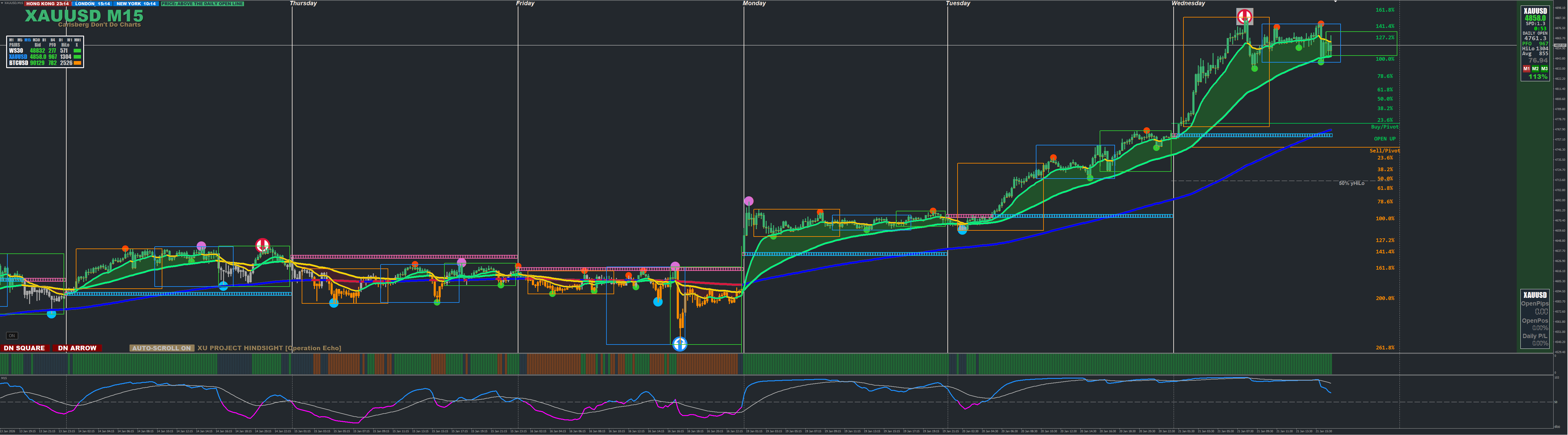
Task: Click the red up-arrow signal icon at Wednesday's high
Action: 1245,16
